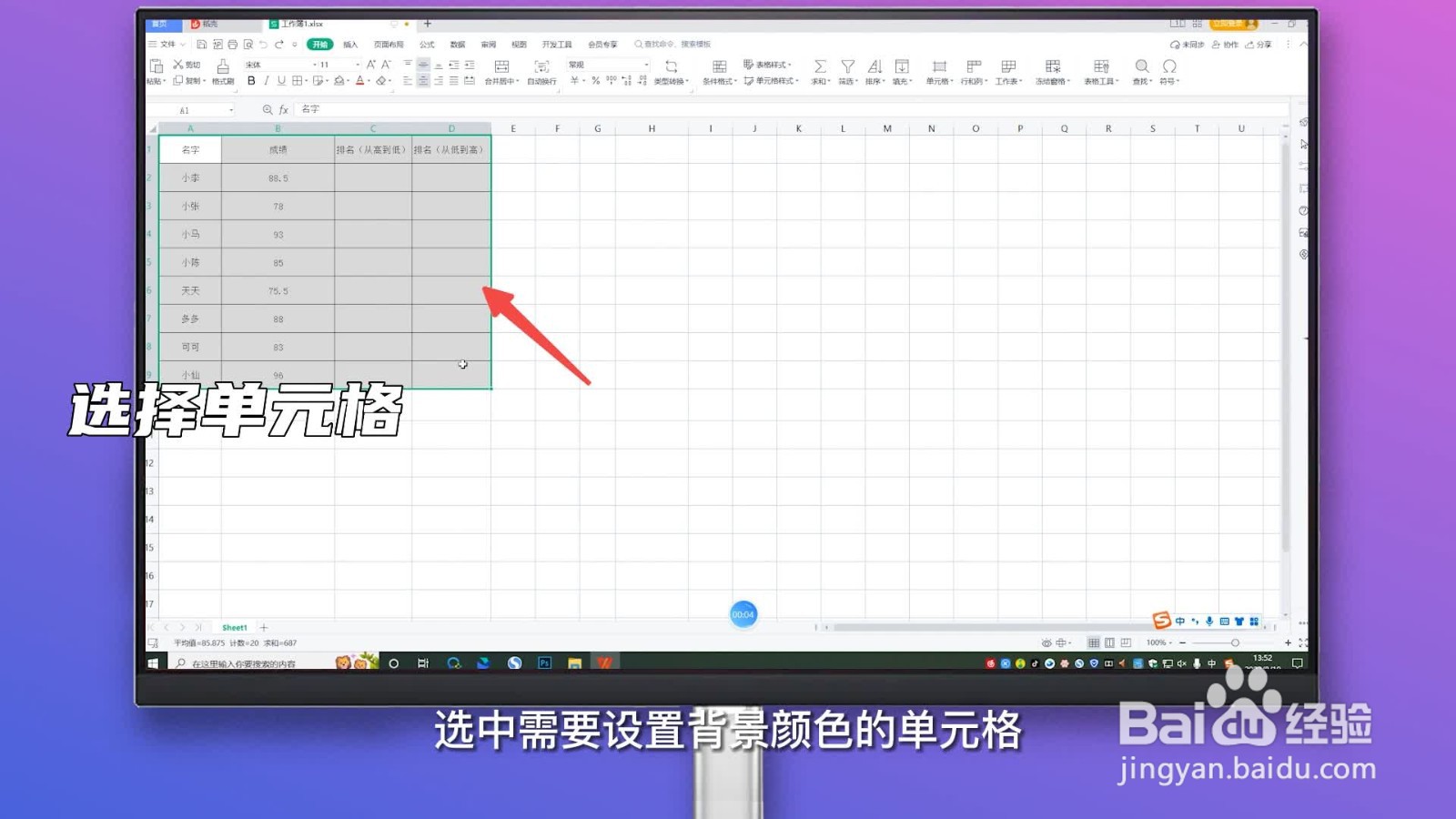Increase font size with the larger A icon
The image size is (1456, 819).
370,65
